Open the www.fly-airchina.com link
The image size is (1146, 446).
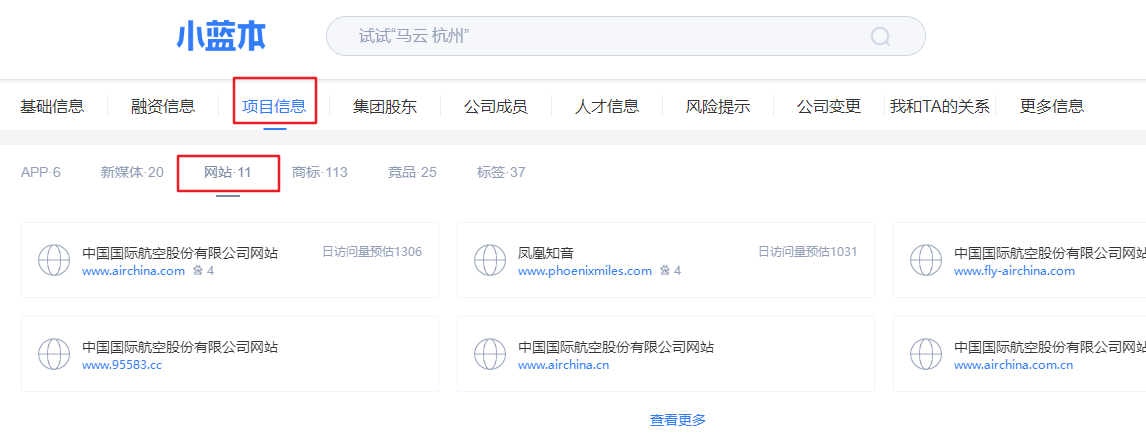point(1014,271)
